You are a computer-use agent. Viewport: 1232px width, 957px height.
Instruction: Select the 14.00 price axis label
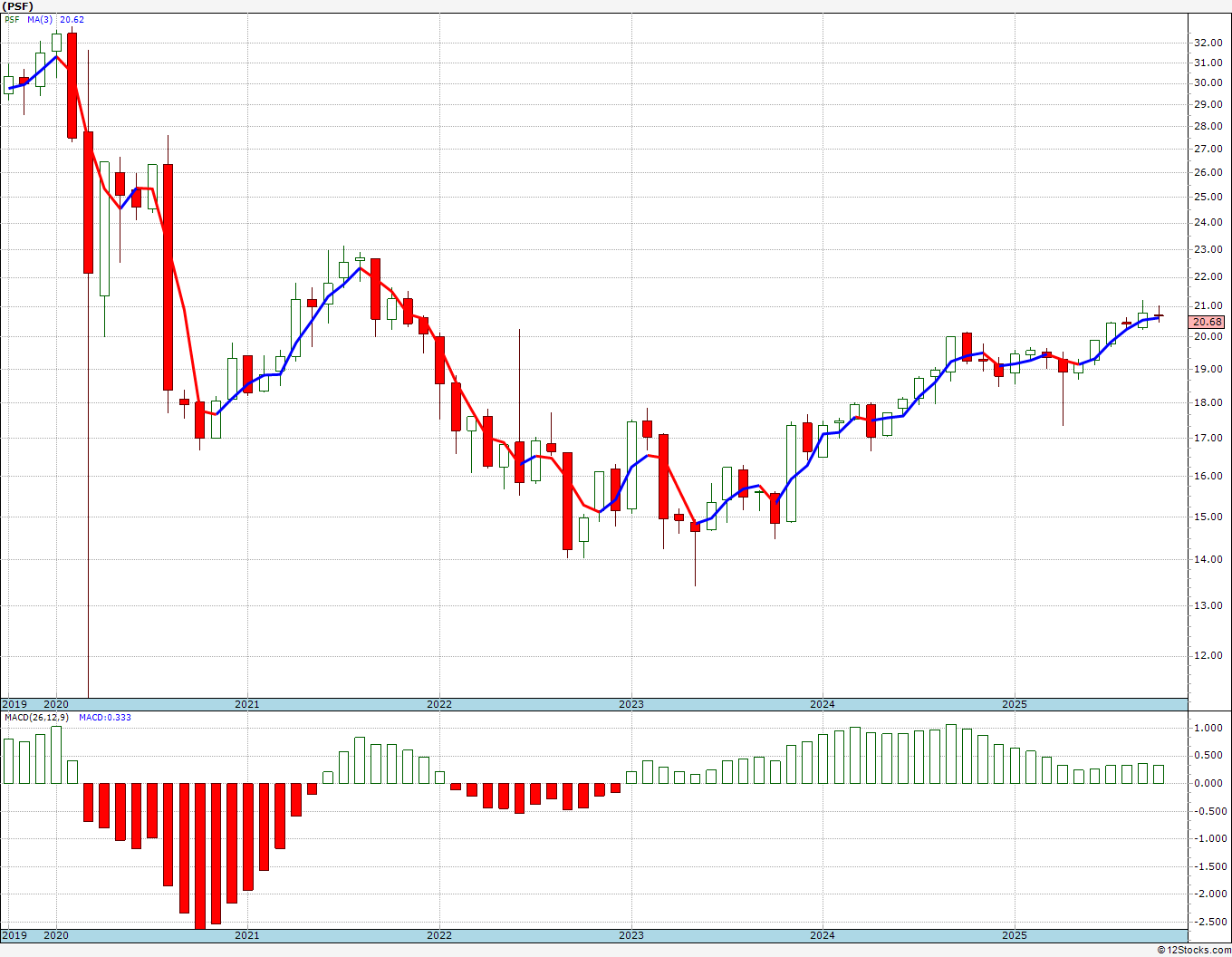1208,559
